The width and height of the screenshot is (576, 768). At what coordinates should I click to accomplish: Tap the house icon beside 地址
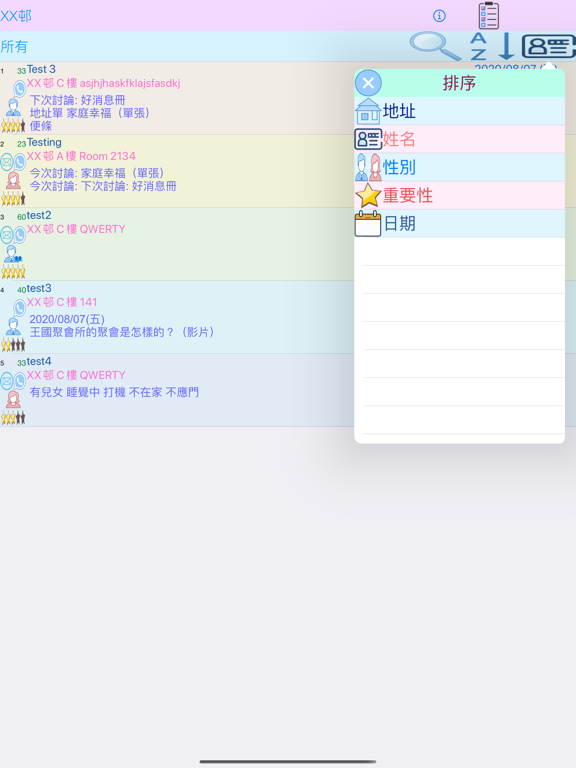tap(368, 111)
